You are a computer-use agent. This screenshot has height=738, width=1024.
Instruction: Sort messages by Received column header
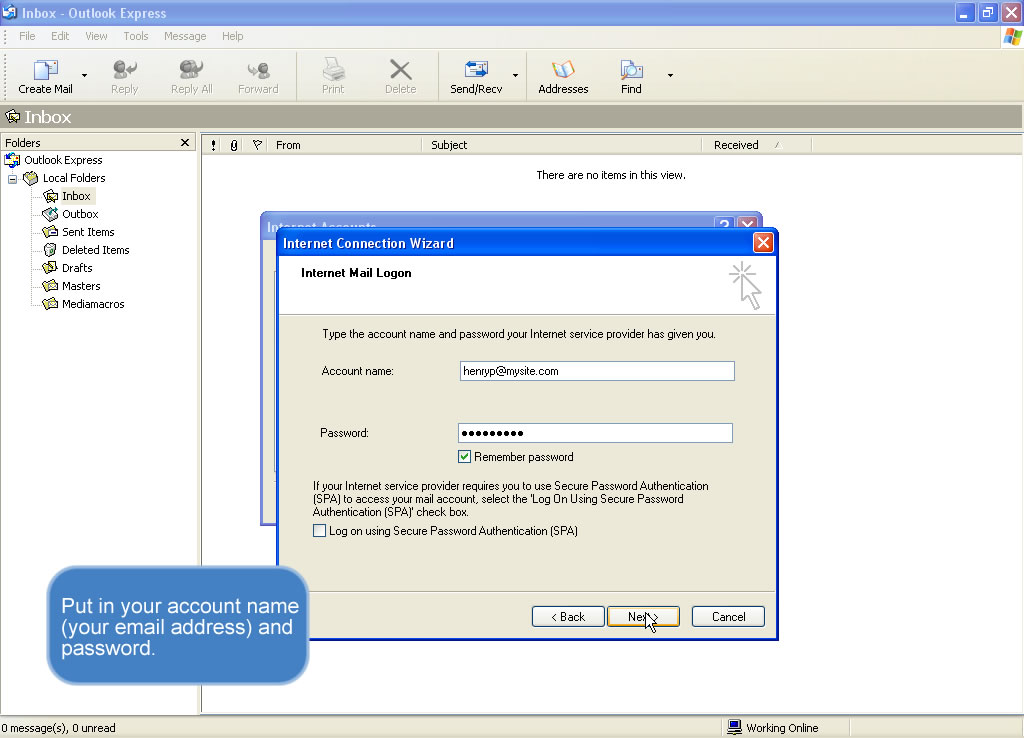tap(736, 145)
